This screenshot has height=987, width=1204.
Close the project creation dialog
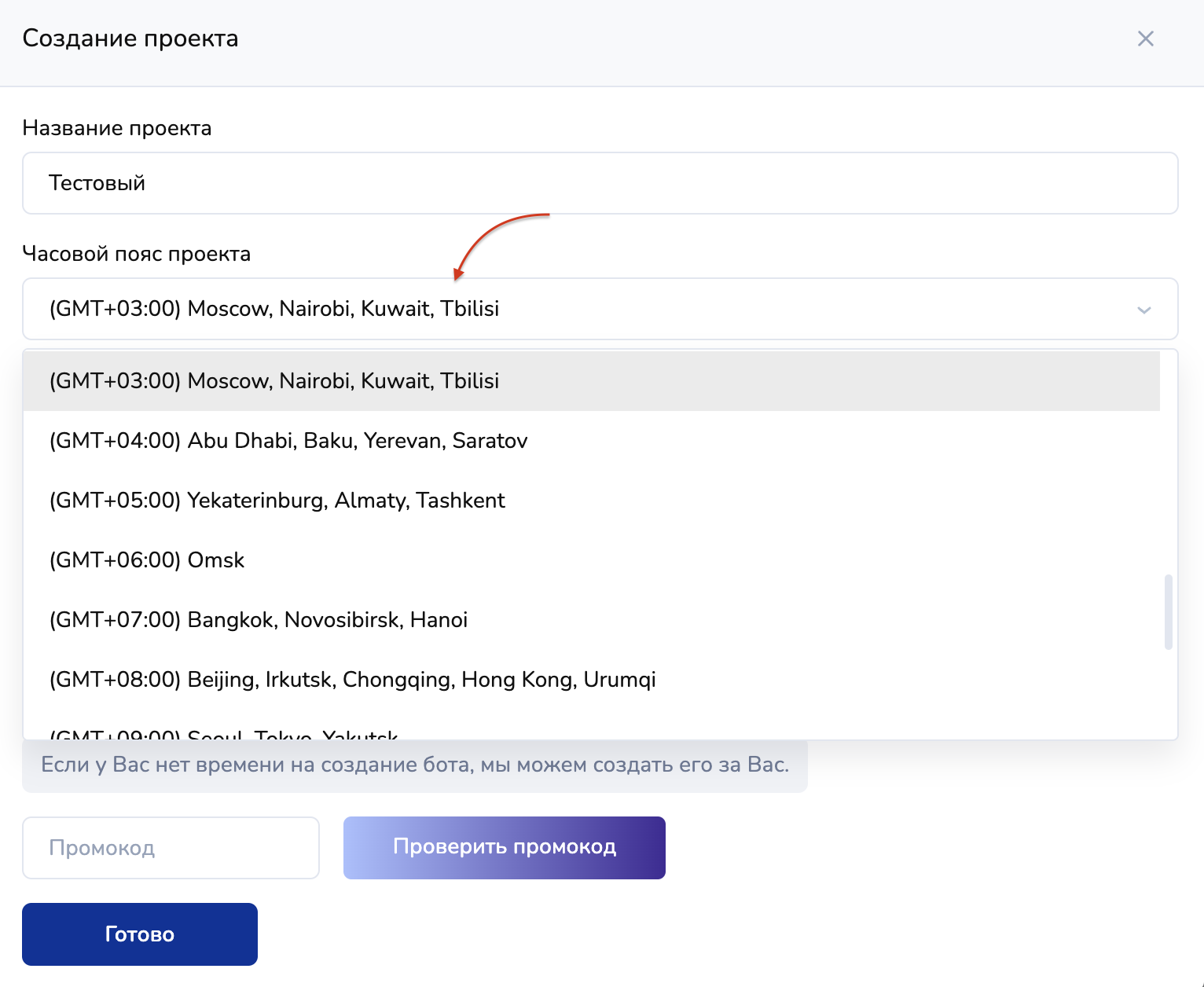point(1145,39)
